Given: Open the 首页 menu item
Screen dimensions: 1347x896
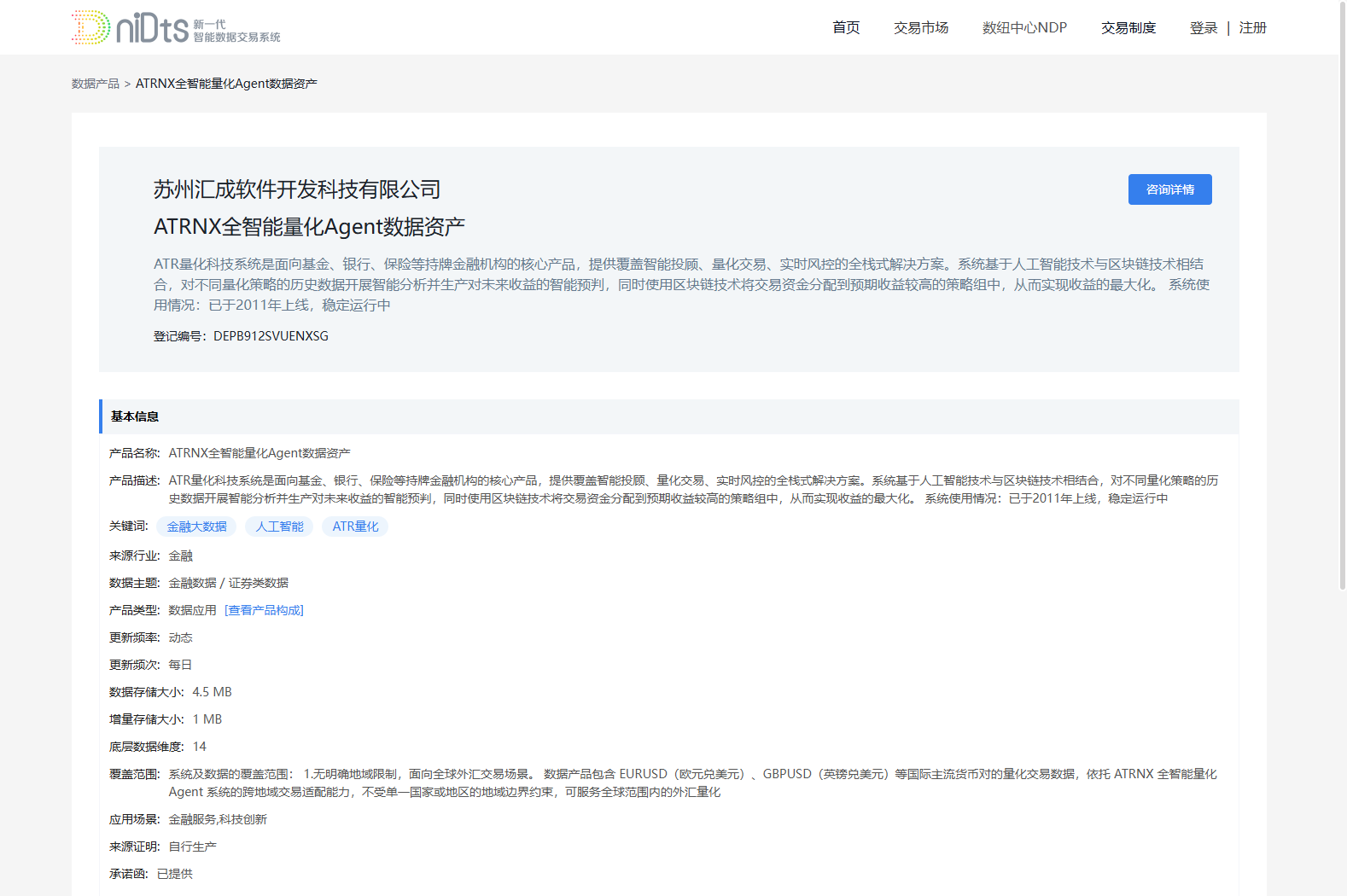Looking at the screenshot, I should pyautogui.click(x=846, y=27).
